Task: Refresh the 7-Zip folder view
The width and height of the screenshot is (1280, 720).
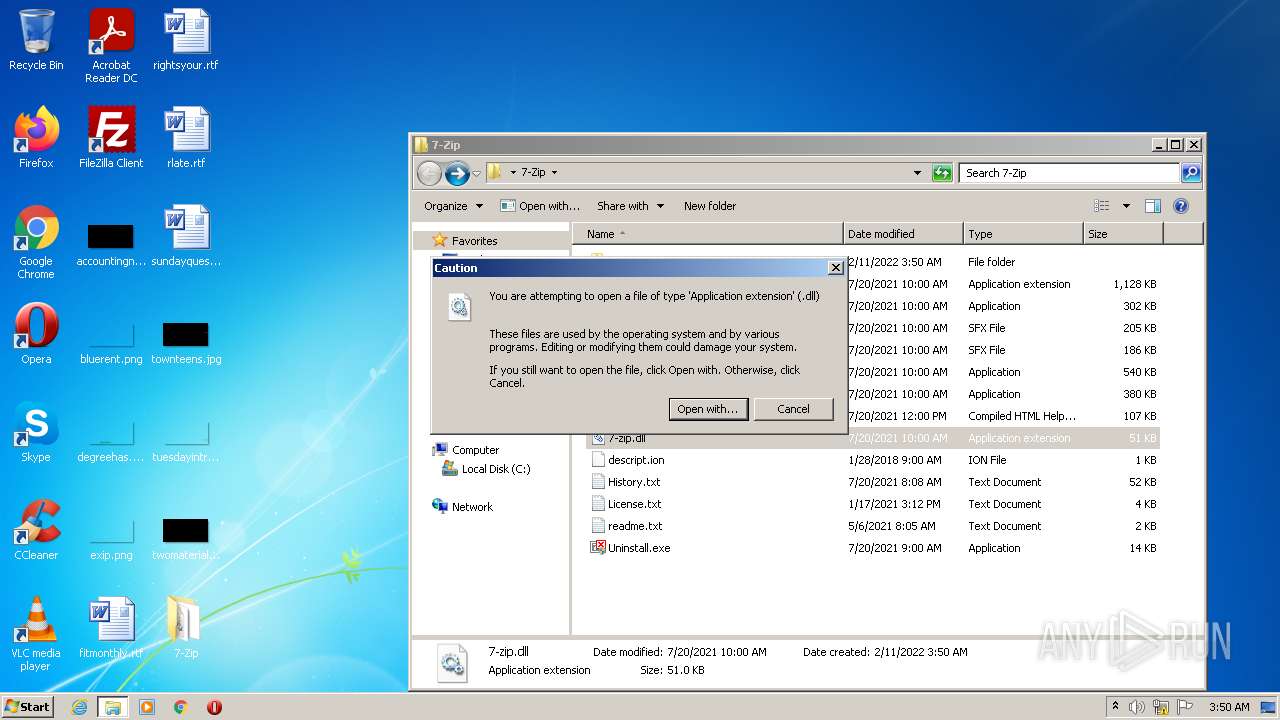Action: [x=942, y=173]
